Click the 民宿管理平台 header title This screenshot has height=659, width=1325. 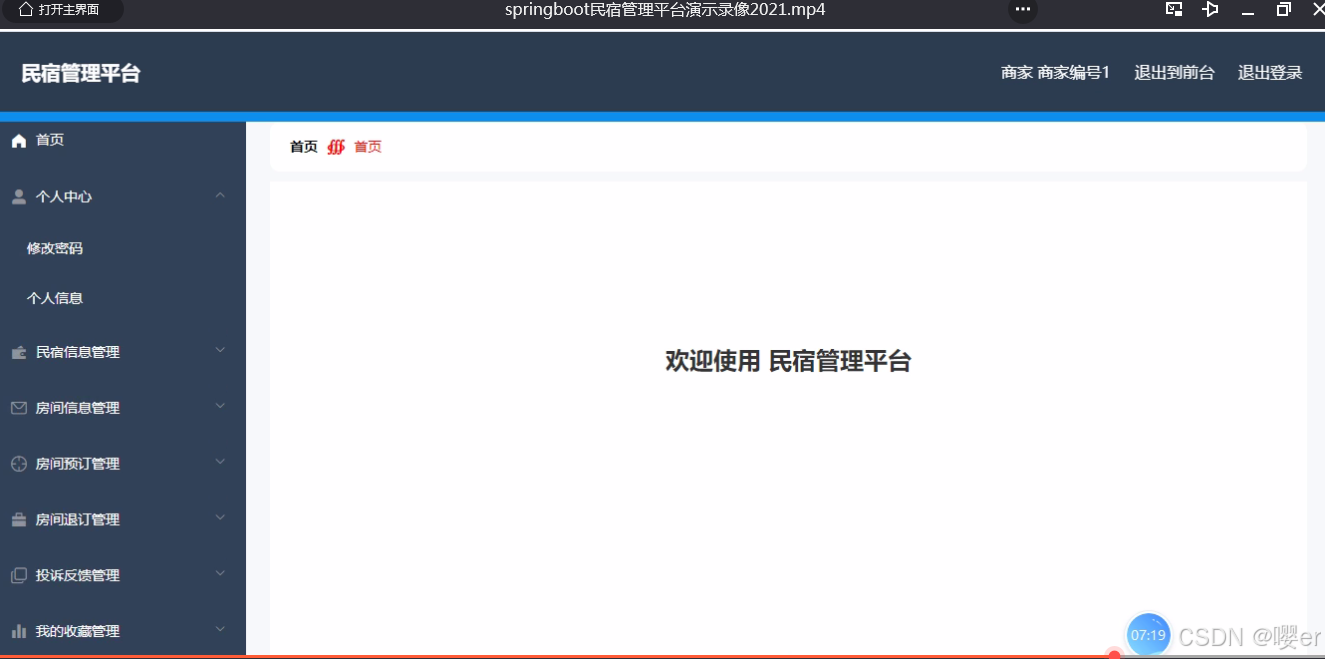pos(81,74)
